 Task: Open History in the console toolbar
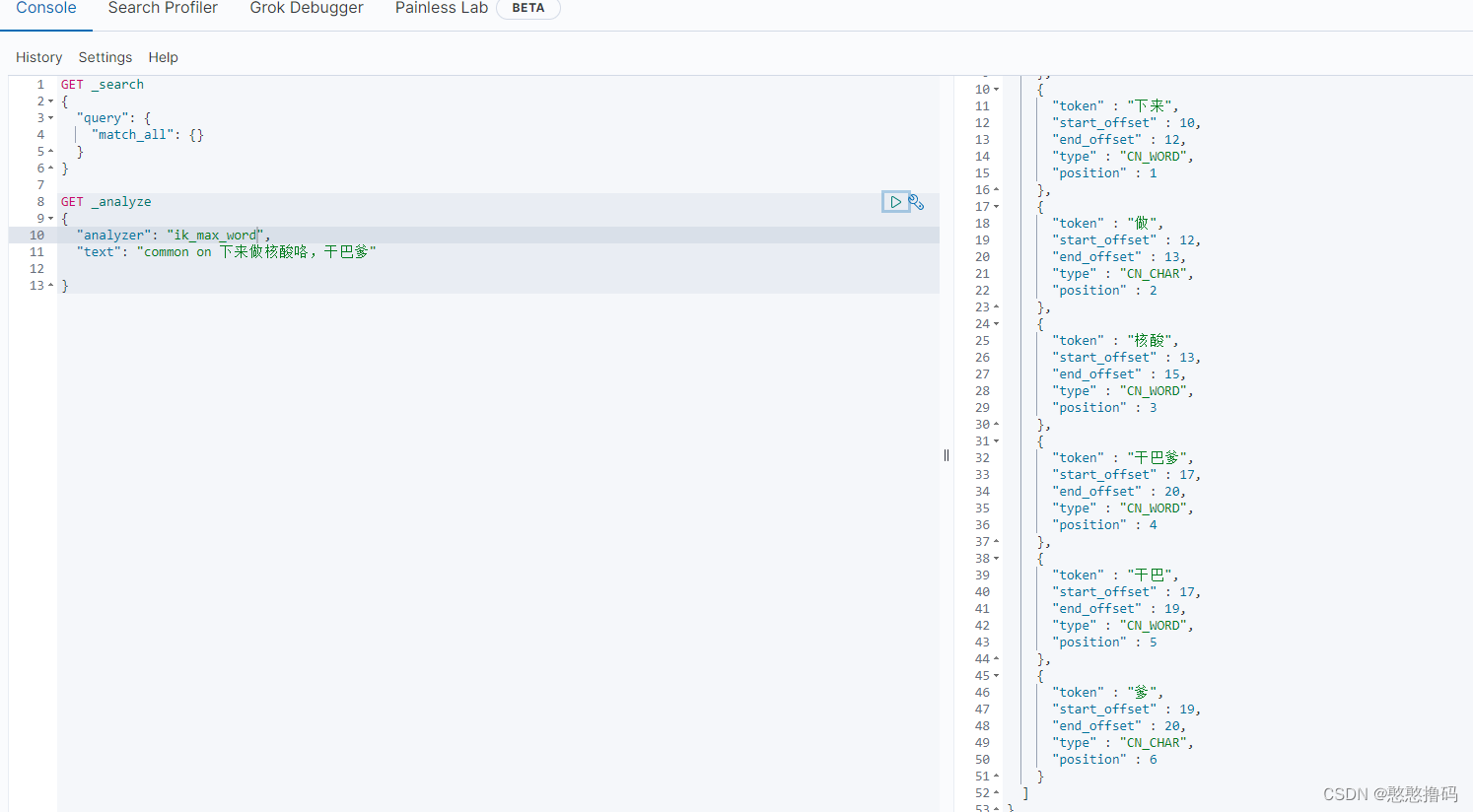click(x=38, y=57)
